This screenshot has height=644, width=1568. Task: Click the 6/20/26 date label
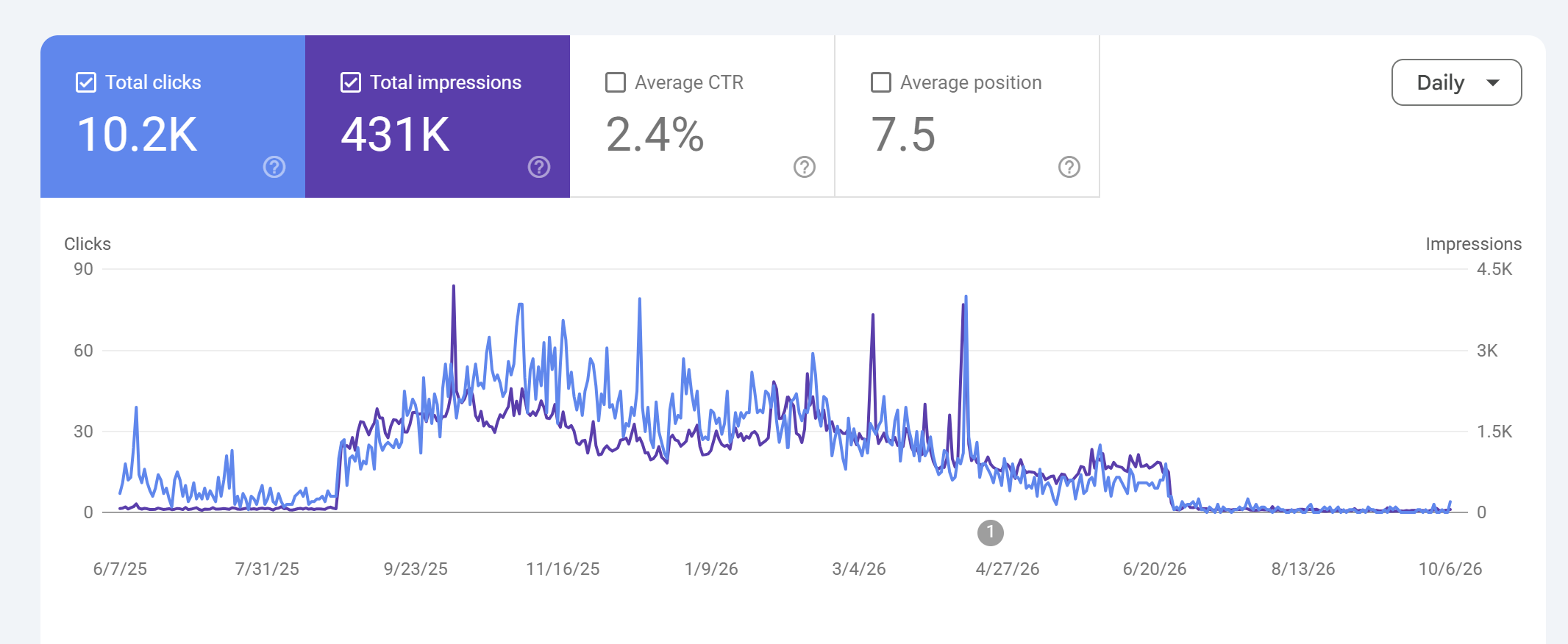coord(1155,569)
